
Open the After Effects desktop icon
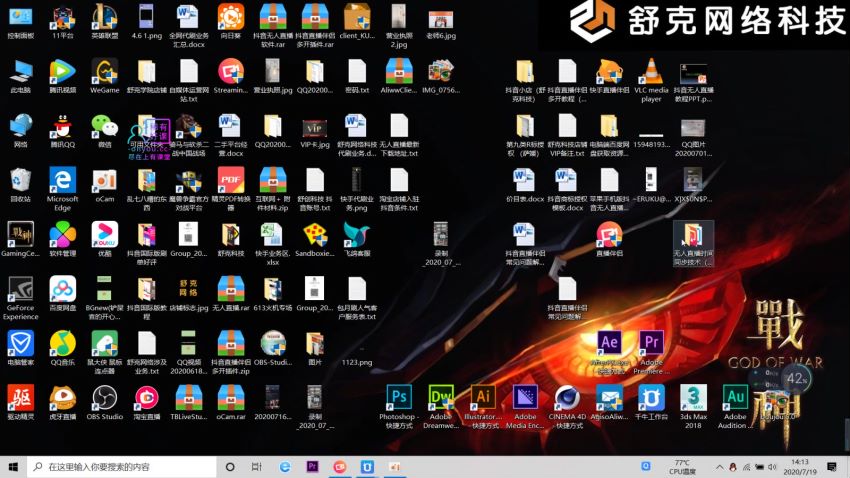(x=609, y=343)
